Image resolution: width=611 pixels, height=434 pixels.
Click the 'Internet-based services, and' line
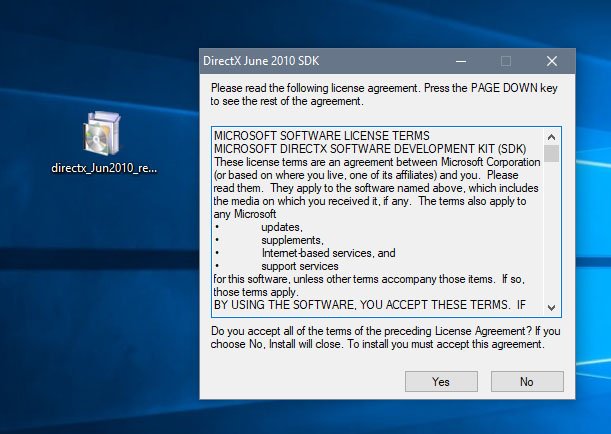point(328,253)
